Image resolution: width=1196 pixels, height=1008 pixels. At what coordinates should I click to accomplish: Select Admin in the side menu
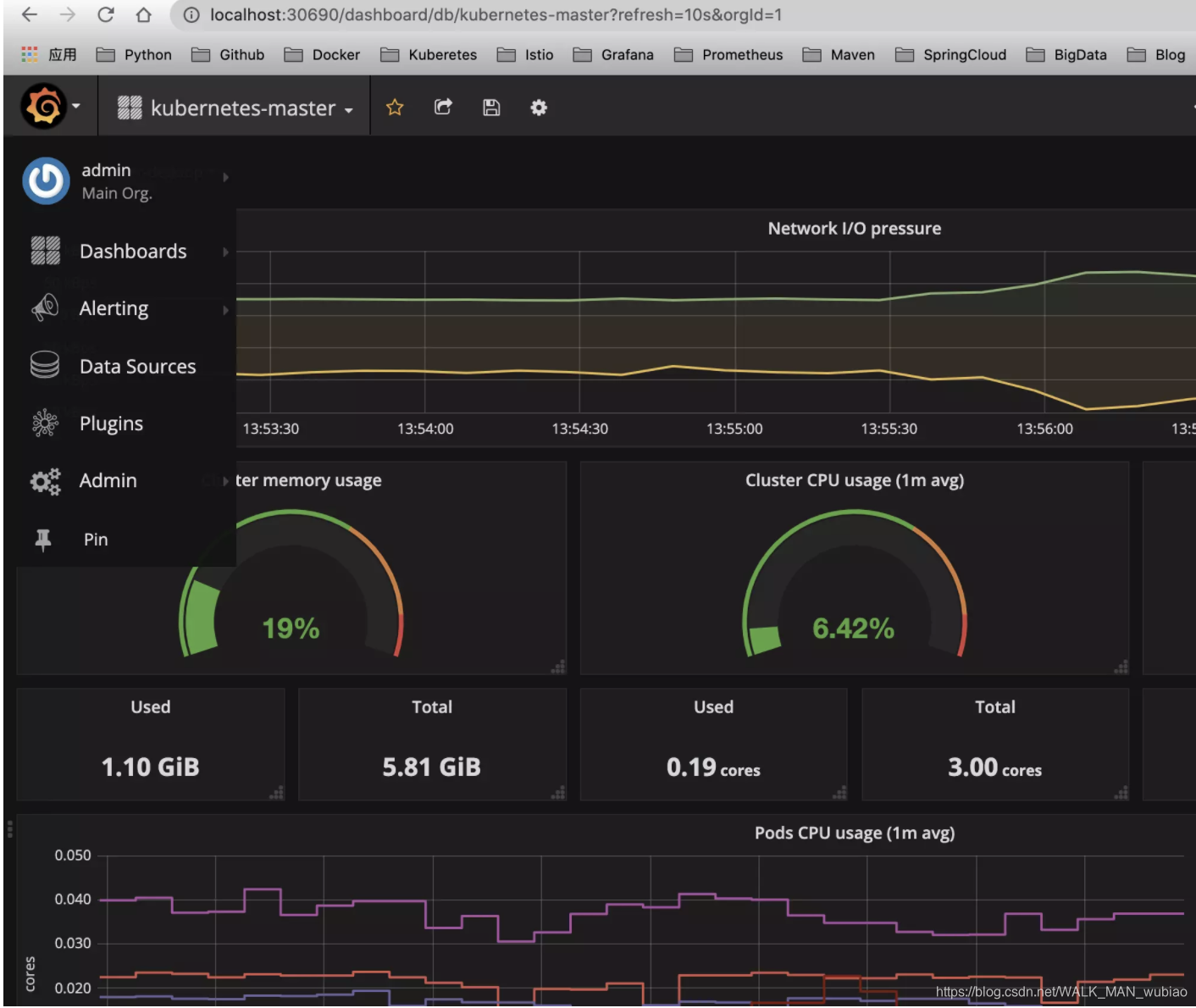click(x=108, y=480)
